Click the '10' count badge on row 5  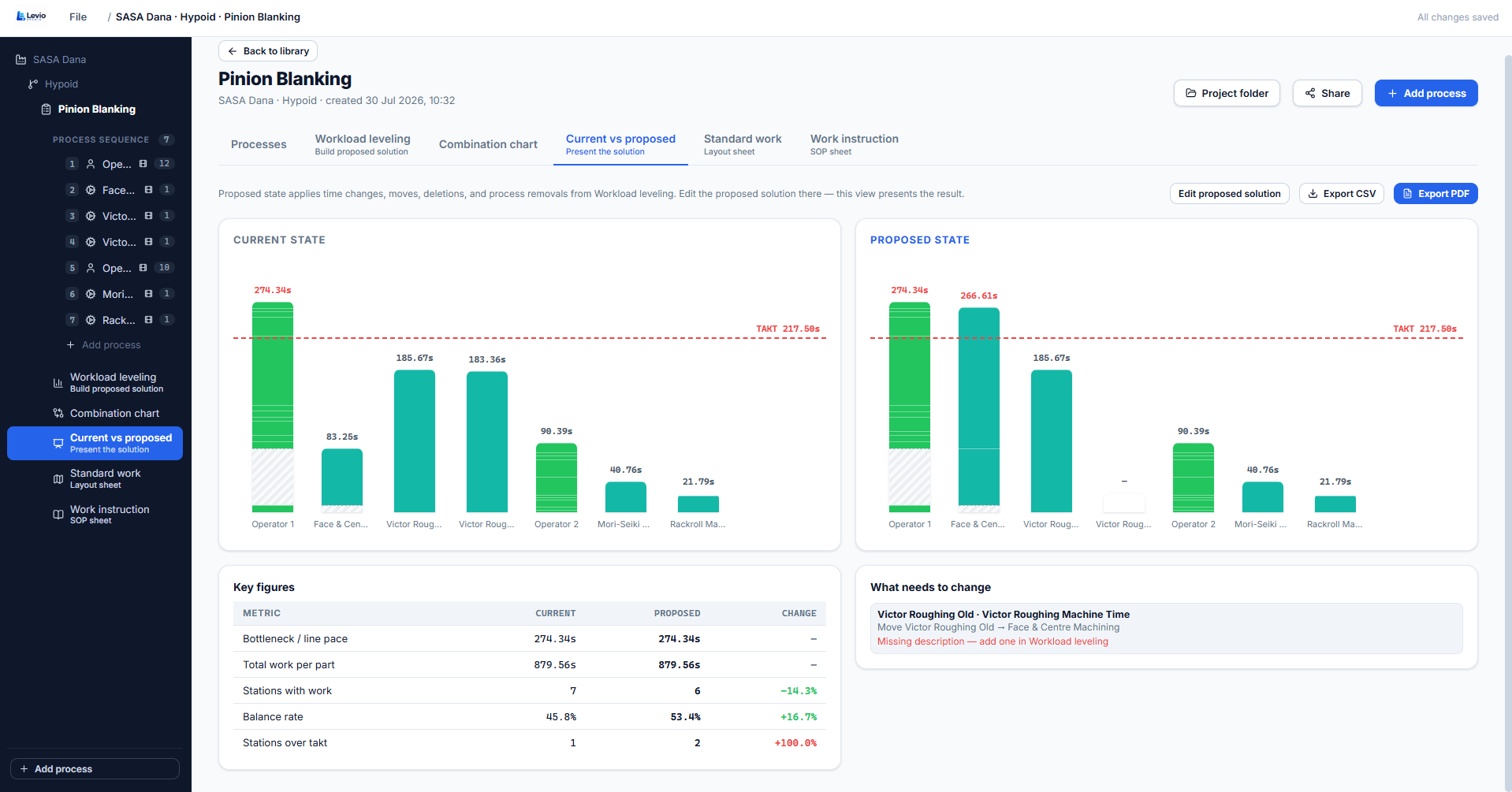pyautogui.click(x=164, y=268)
